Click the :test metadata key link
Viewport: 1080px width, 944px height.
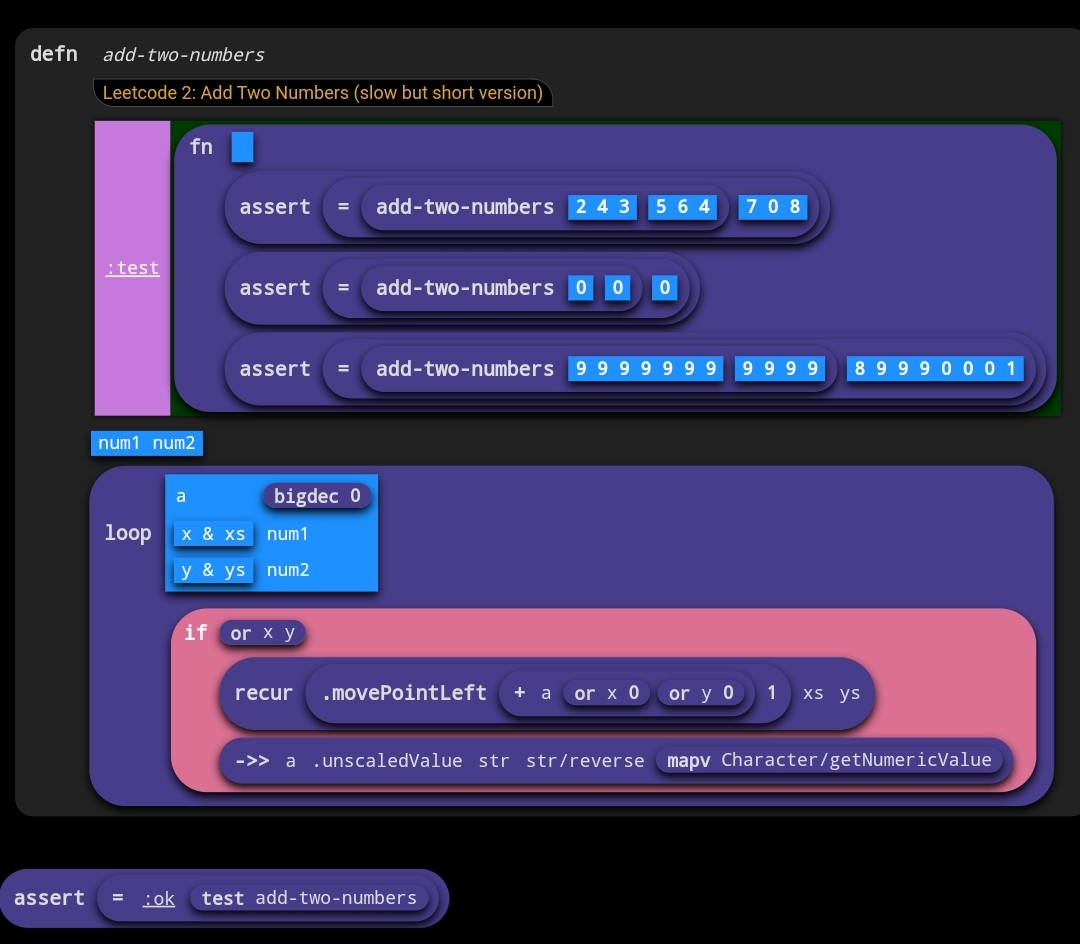pyautogui.click(x=132, y=268)
